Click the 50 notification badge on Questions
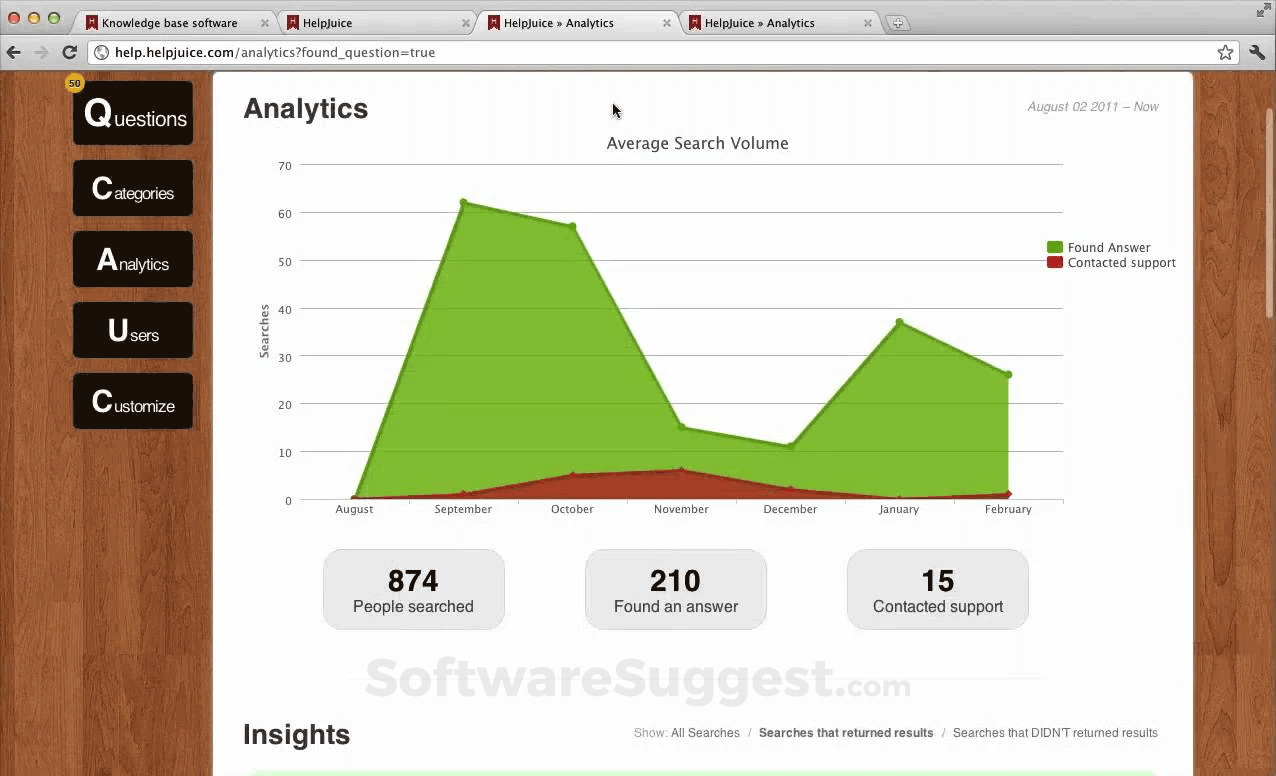 (x=75, y=83)
